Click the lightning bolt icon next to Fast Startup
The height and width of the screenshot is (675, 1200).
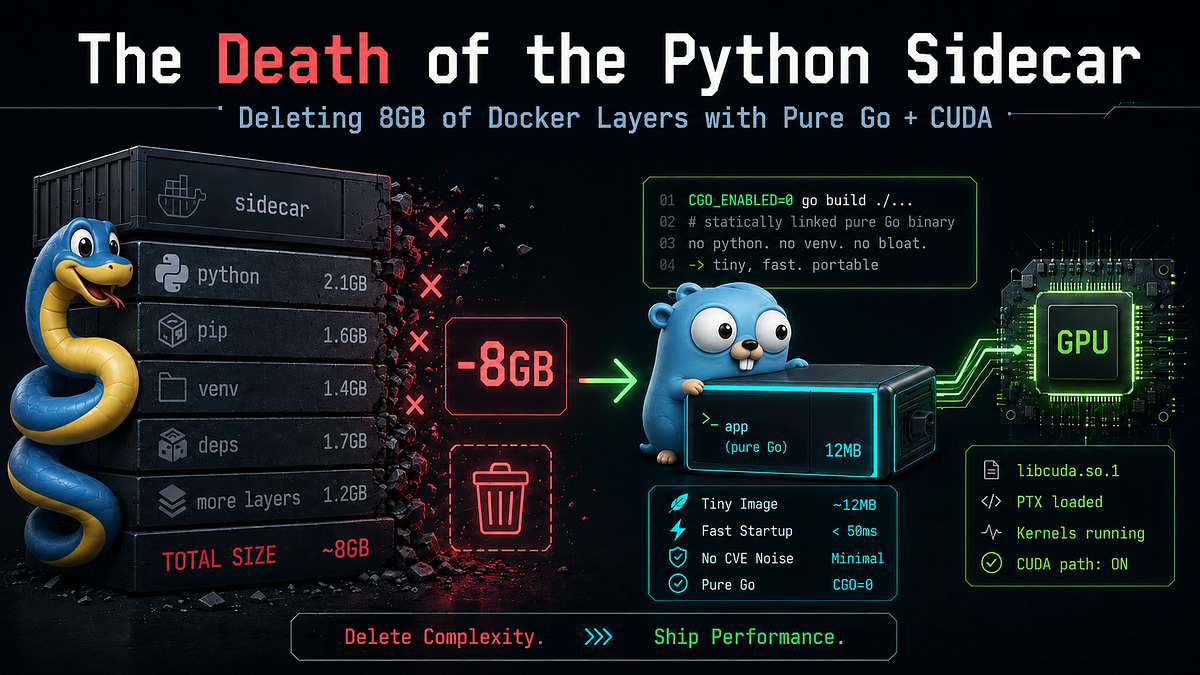point(676,531)
